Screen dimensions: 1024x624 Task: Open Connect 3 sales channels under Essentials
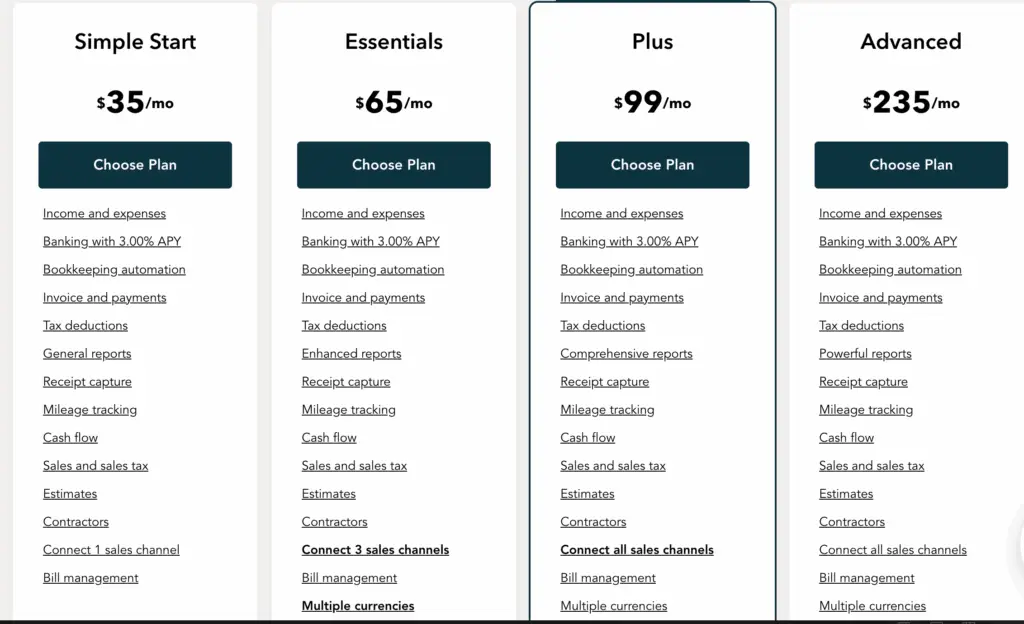(x=375, y=549)
